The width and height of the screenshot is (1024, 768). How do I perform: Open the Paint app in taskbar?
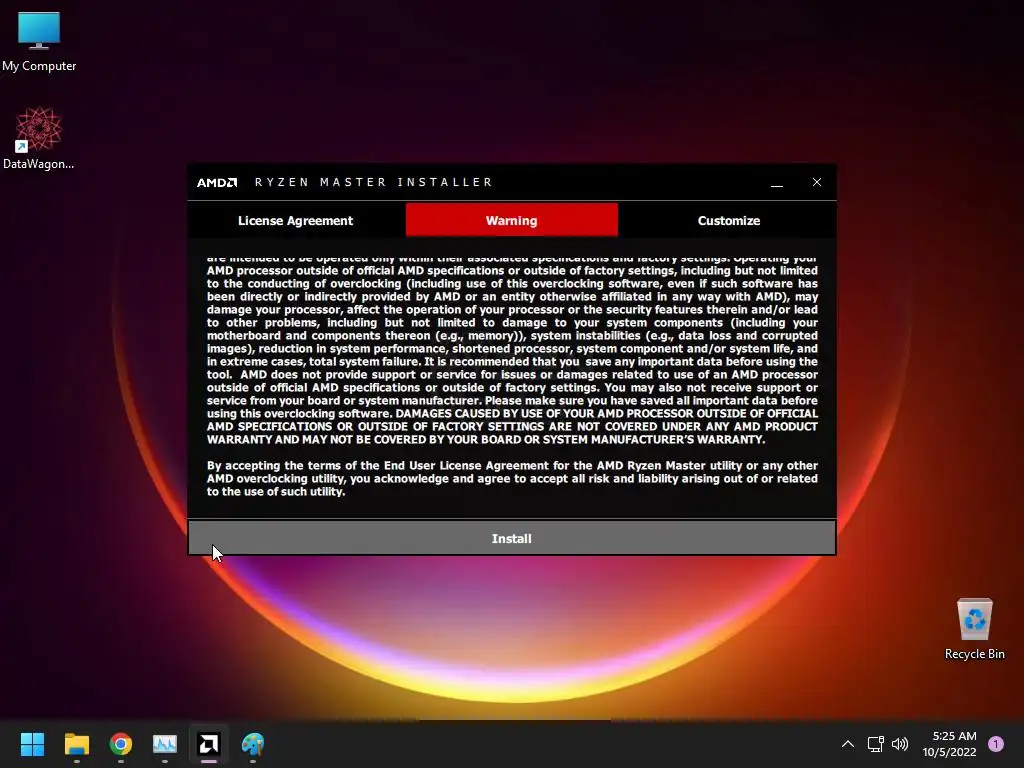[x=253, y=744]
